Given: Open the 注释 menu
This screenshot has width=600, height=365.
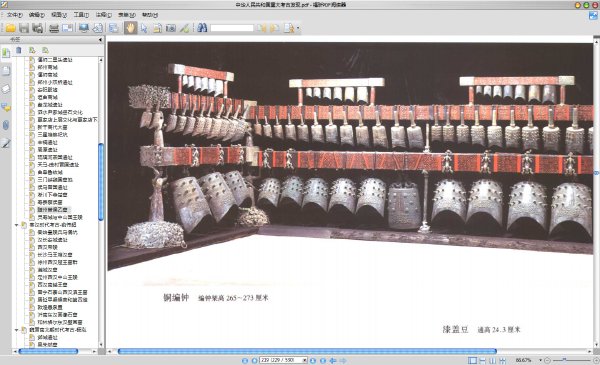Looking at the screenshot, I should pos(103,15).
